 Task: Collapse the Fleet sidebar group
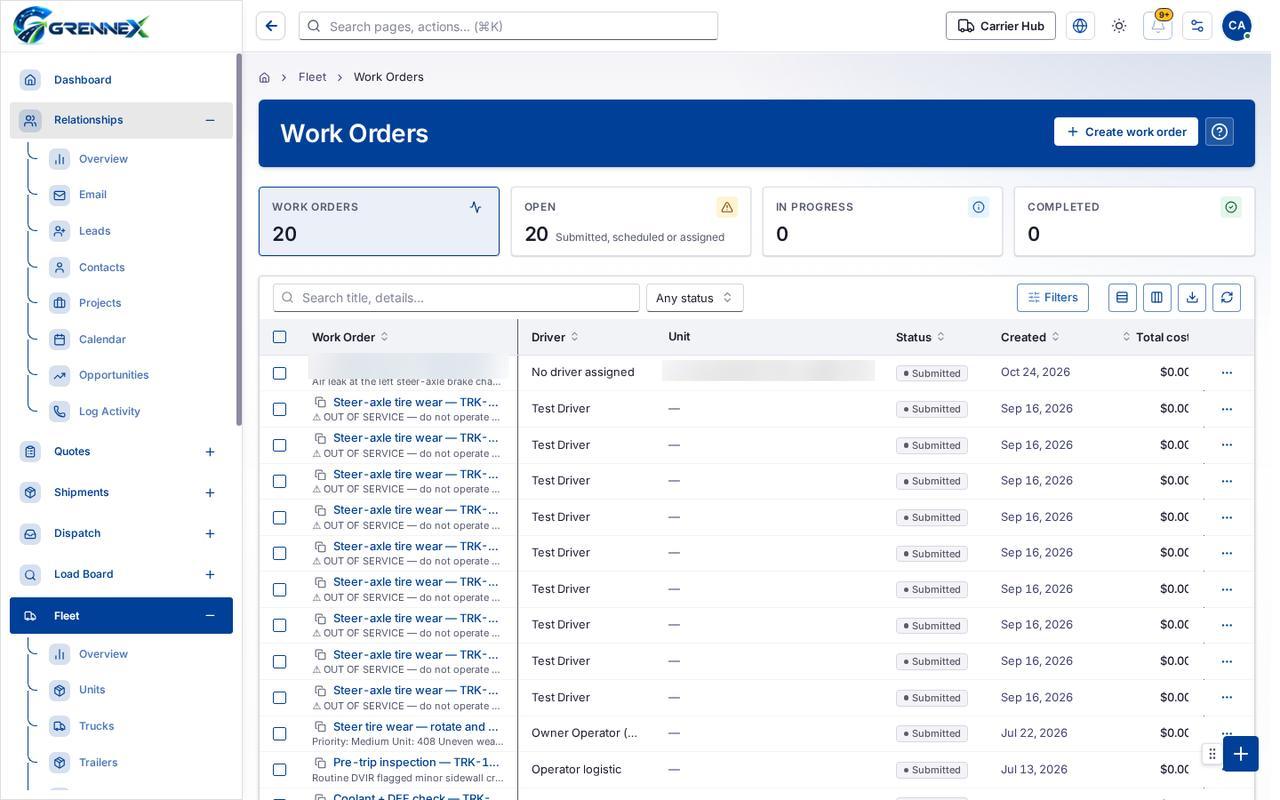point(210,616)
